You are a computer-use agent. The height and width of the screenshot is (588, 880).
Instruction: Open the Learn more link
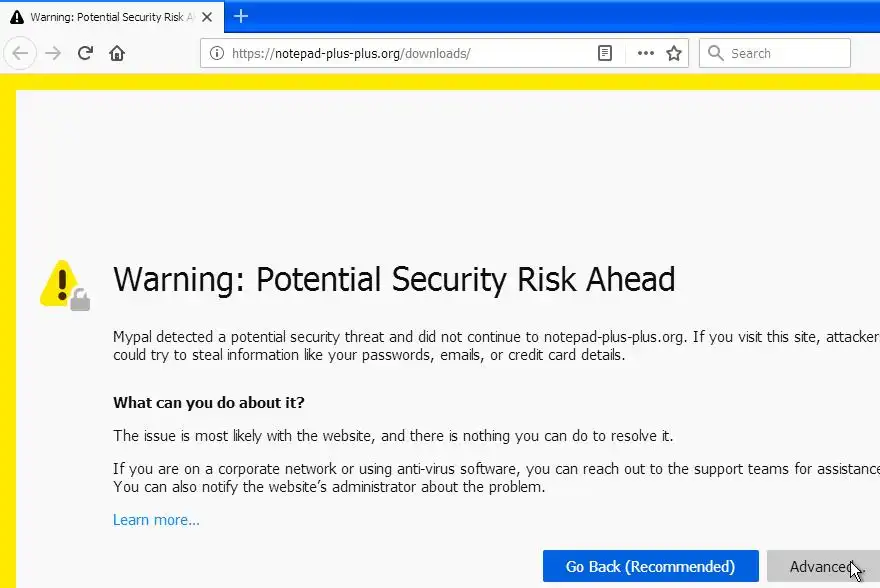(x=156, y=520)
